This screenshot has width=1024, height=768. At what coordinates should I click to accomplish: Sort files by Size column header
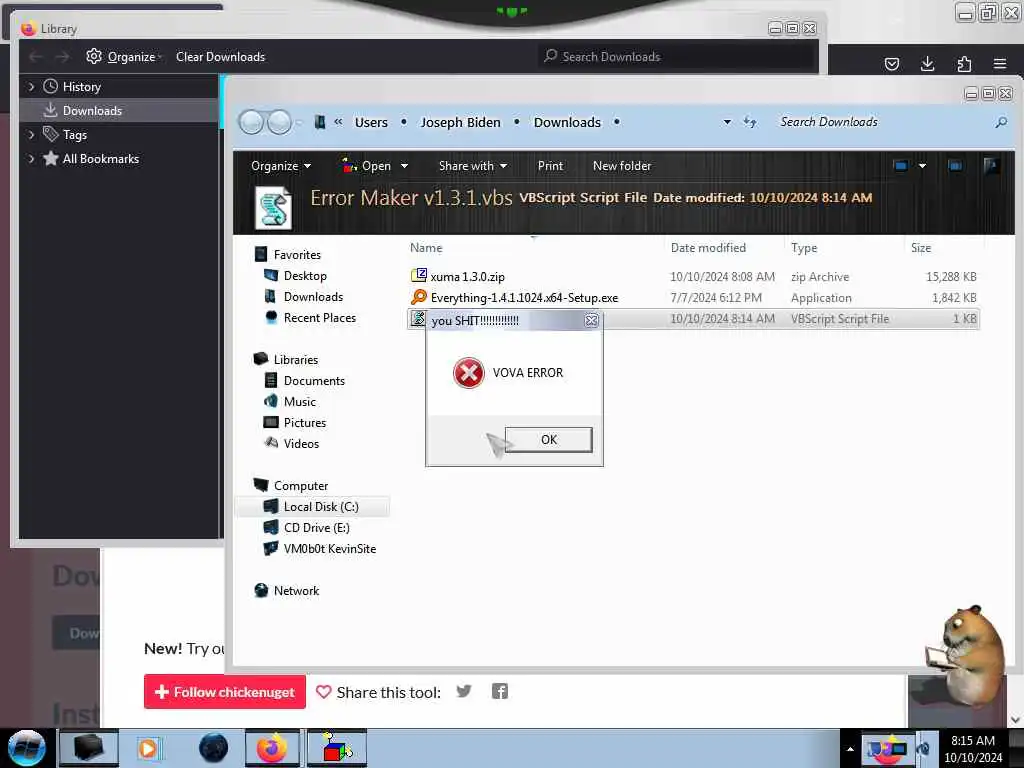click(921, 248)
